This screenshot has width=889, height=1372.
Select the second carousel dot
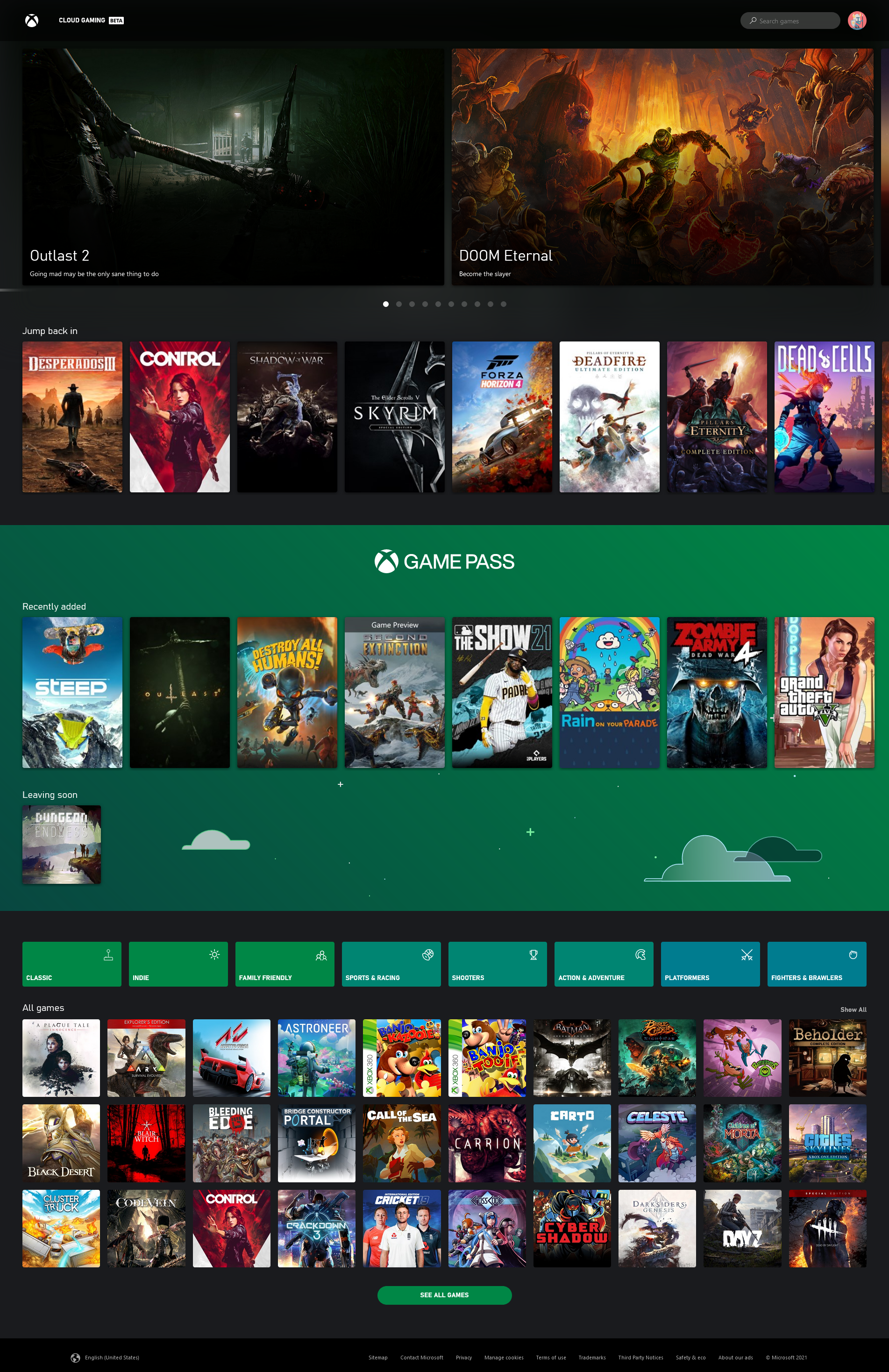399,304
